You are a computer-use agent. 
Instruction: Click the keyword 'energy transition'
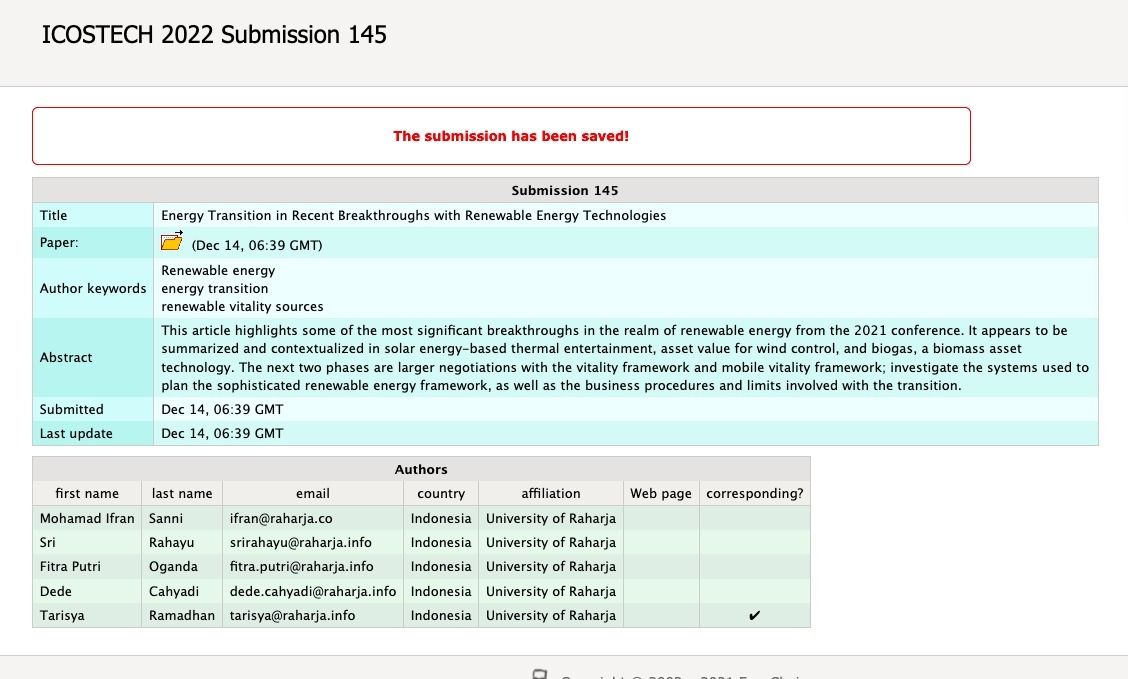point(214,288)
